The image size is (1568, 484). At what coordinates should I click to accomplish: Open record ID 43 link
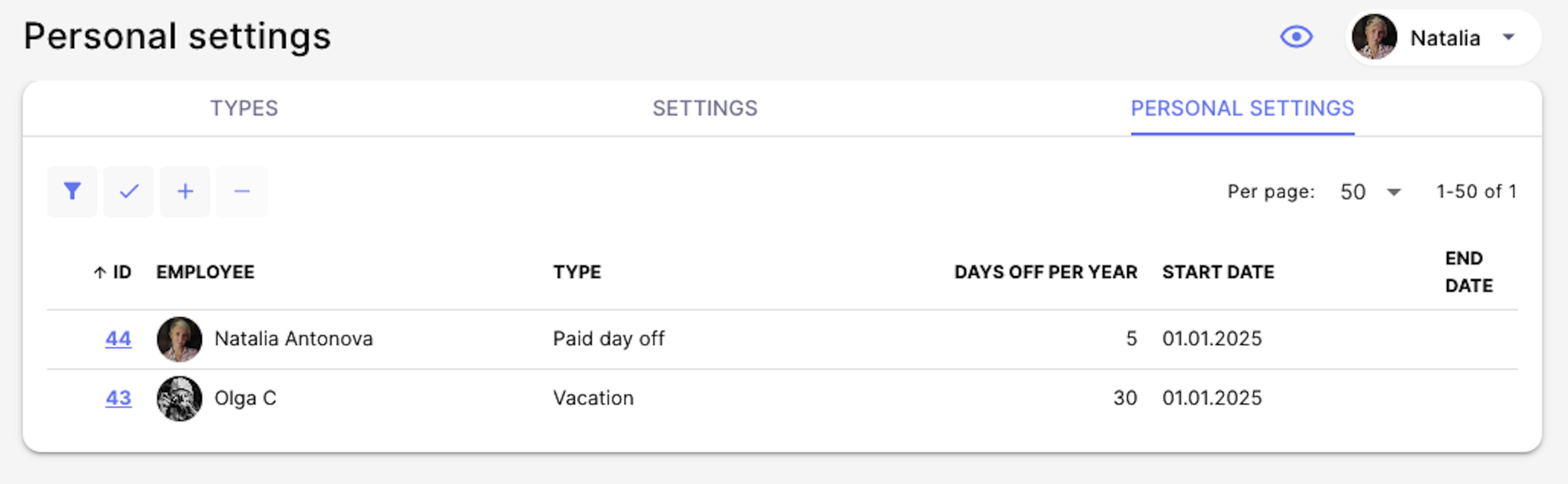pyautogui.click(x=118, y=398)
